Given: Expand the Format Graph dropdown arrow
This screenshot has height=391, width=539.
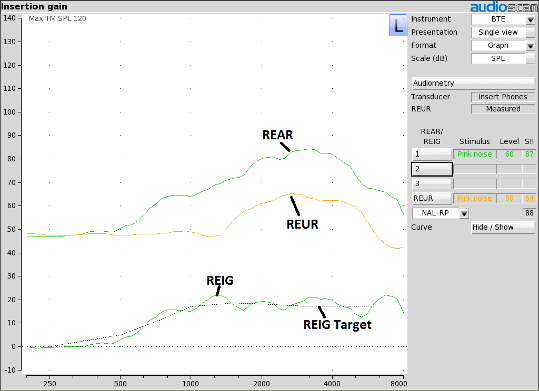Looking at the screenshot, I should [530, 46].
